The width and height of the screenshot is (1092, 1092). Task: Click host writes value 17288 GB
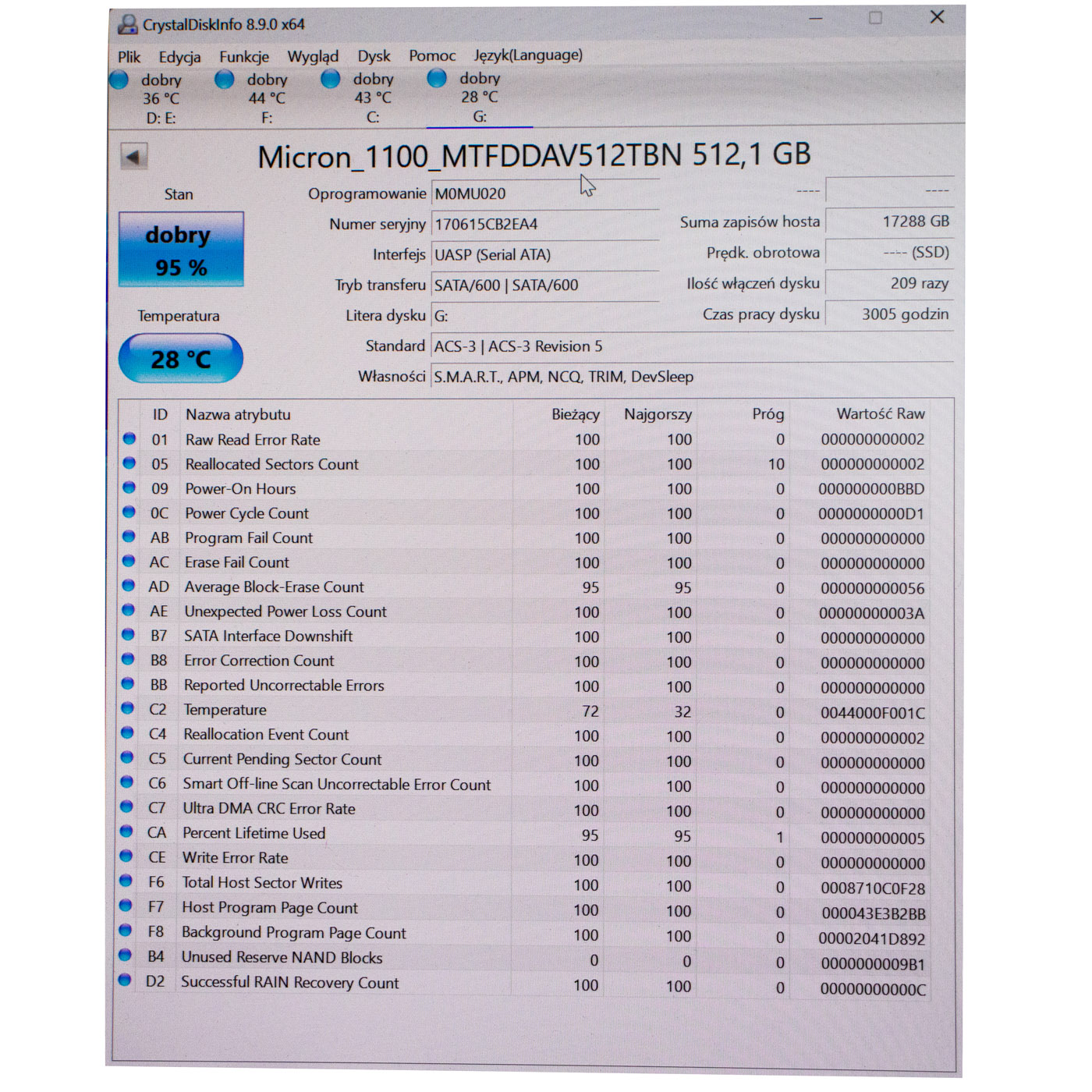click(889, 222)
